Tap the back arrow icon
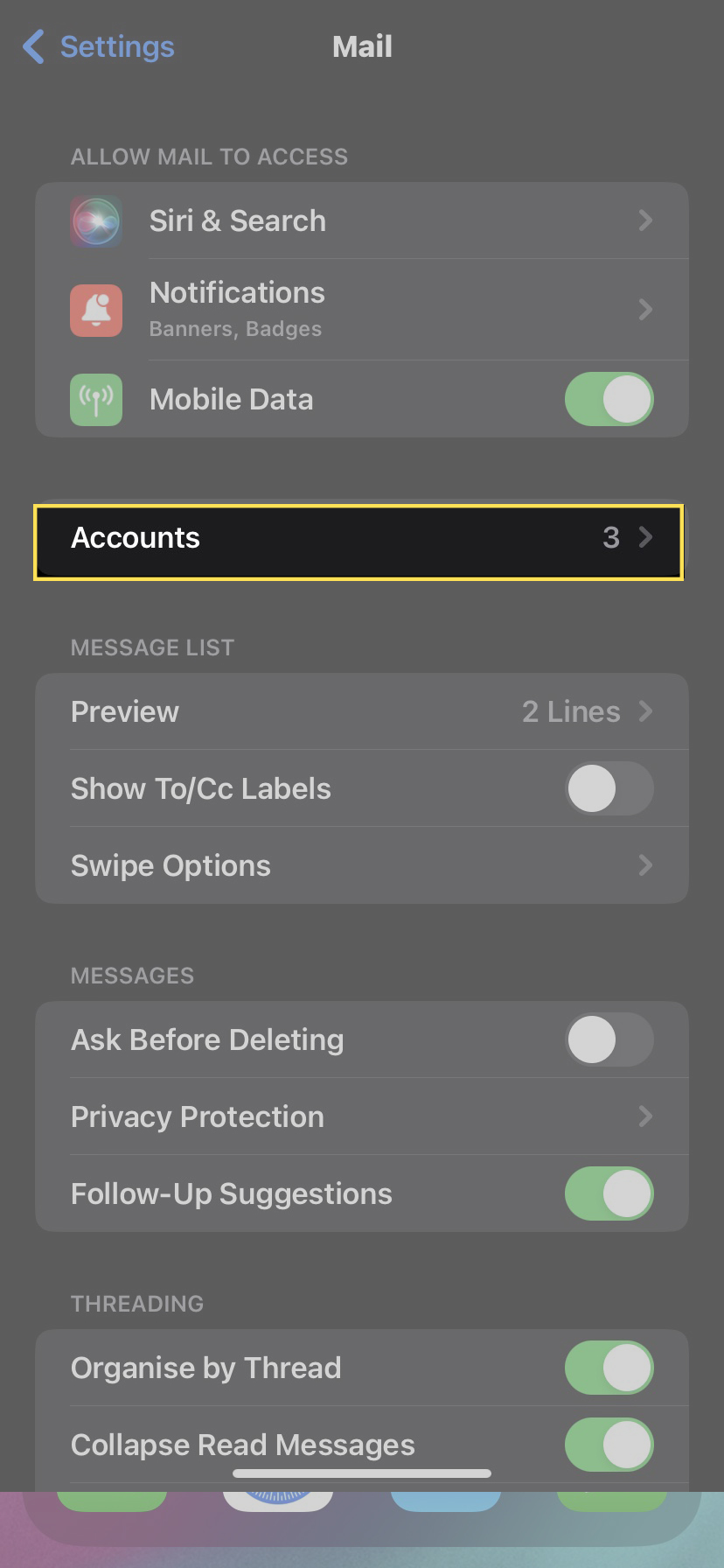This screenshot has height=1568, width=724. click(x=33, y=46)
